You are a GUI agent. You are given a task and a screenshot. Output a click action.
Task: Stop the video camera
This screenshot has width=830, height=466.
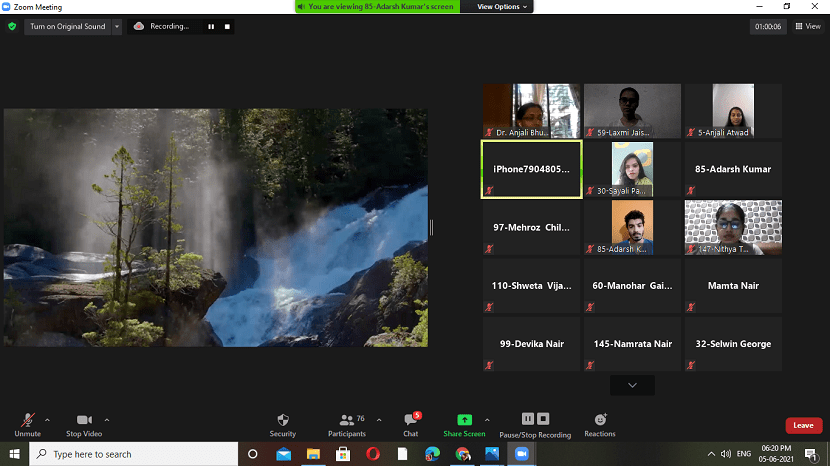click(x=85, y=421)
